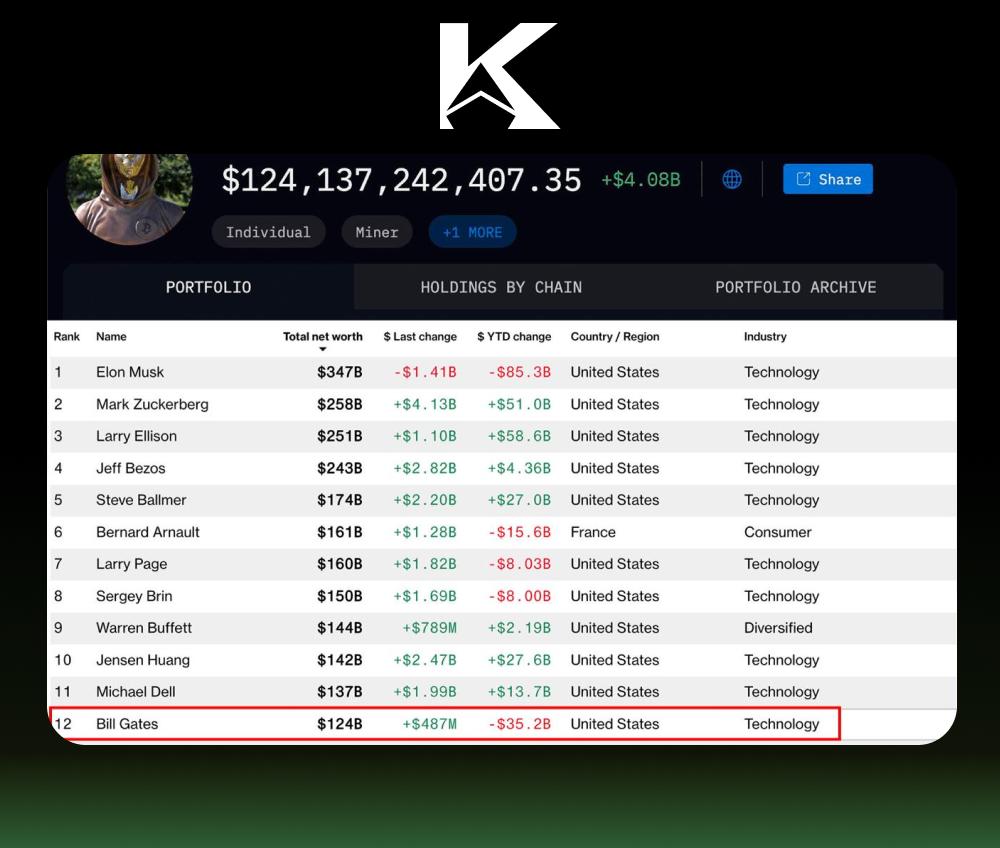
Task: Click Bill Gates's $124B net worth
Action: [340, 724]
